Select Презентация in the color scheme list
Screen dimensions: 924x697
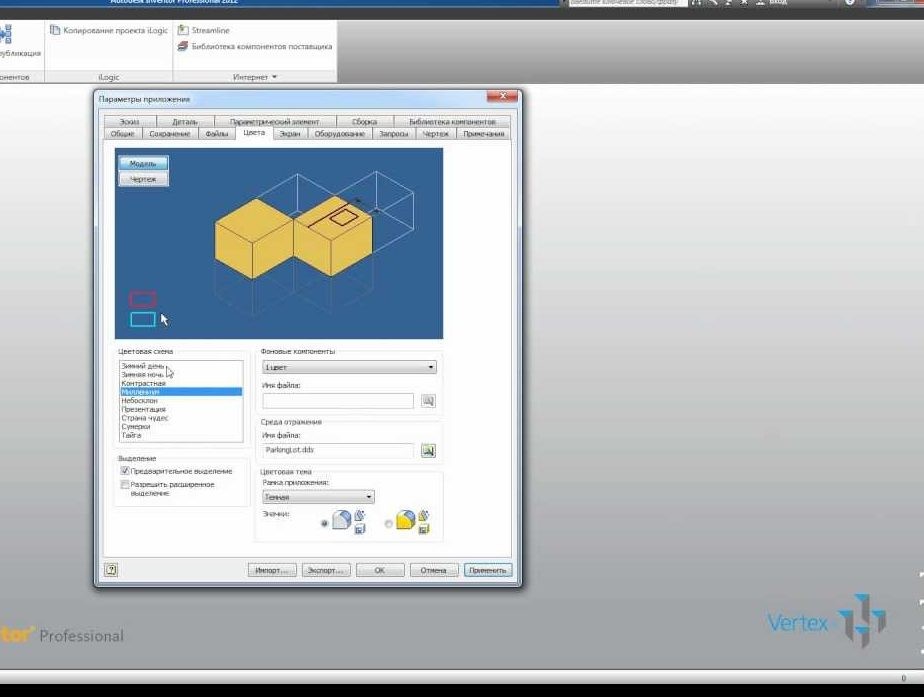click(x=144, y=409)
